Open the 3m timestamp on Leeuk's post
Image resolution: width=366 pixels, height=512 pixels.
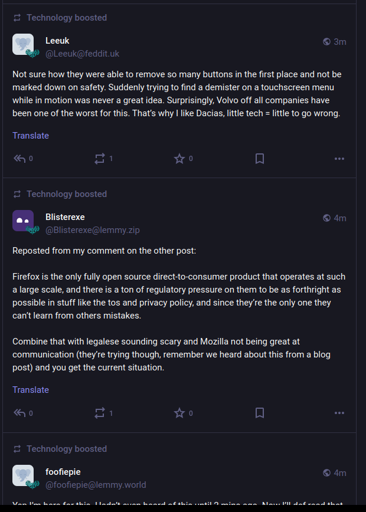click(x=335, y=42)
